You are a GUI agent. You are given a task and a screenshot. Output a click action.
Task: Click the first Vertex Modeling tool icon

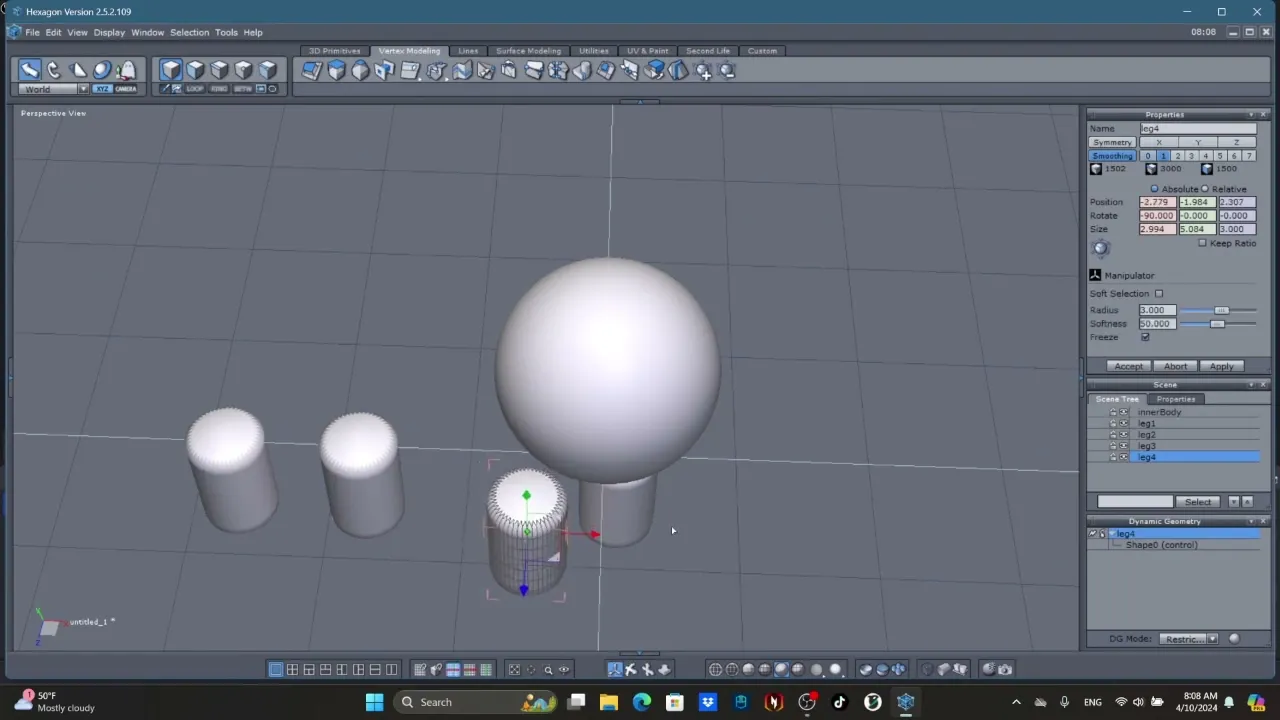tap(312, 70)
